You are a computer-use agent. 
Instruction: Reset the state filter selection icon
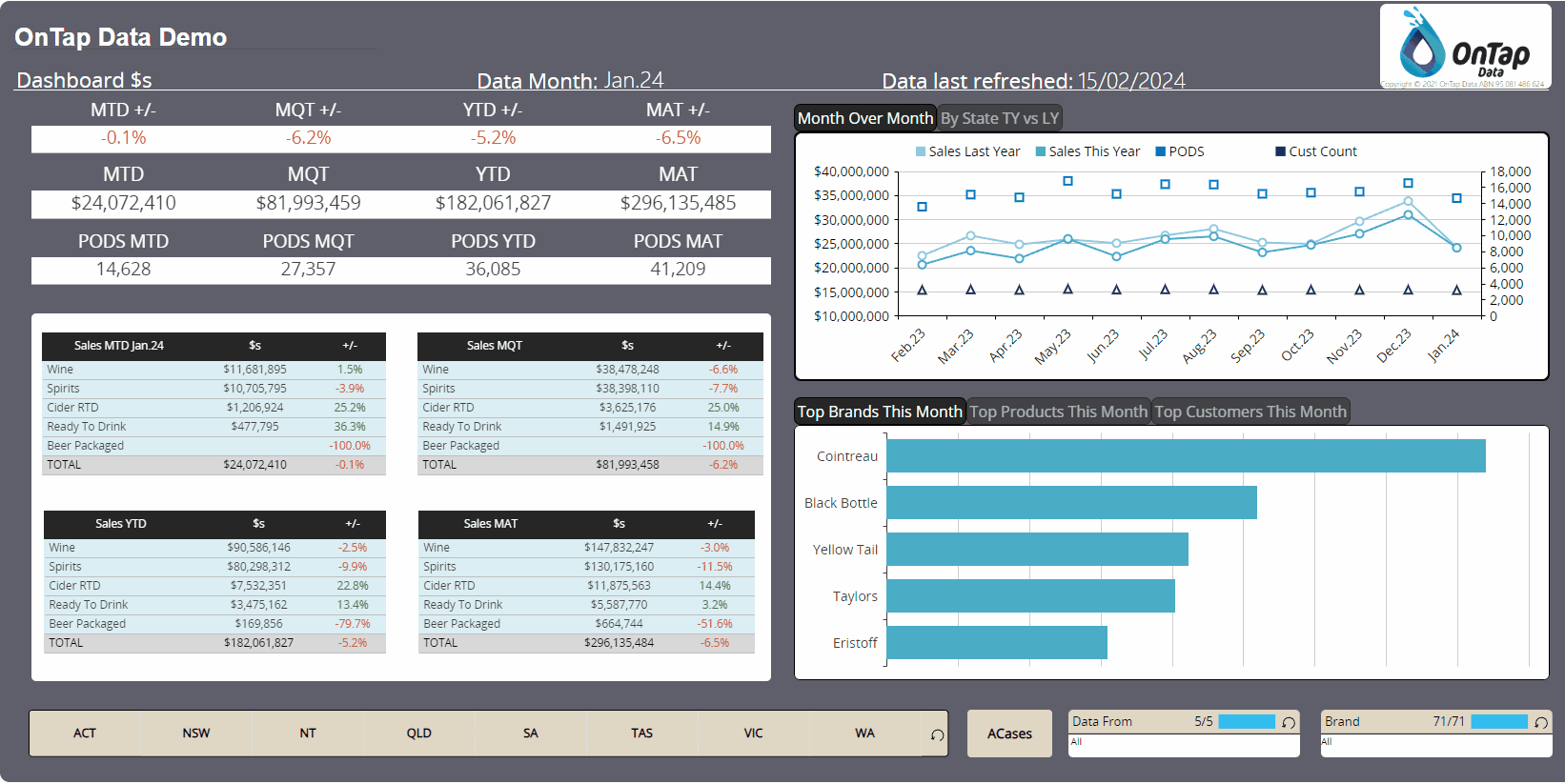[x=937, y=734]
